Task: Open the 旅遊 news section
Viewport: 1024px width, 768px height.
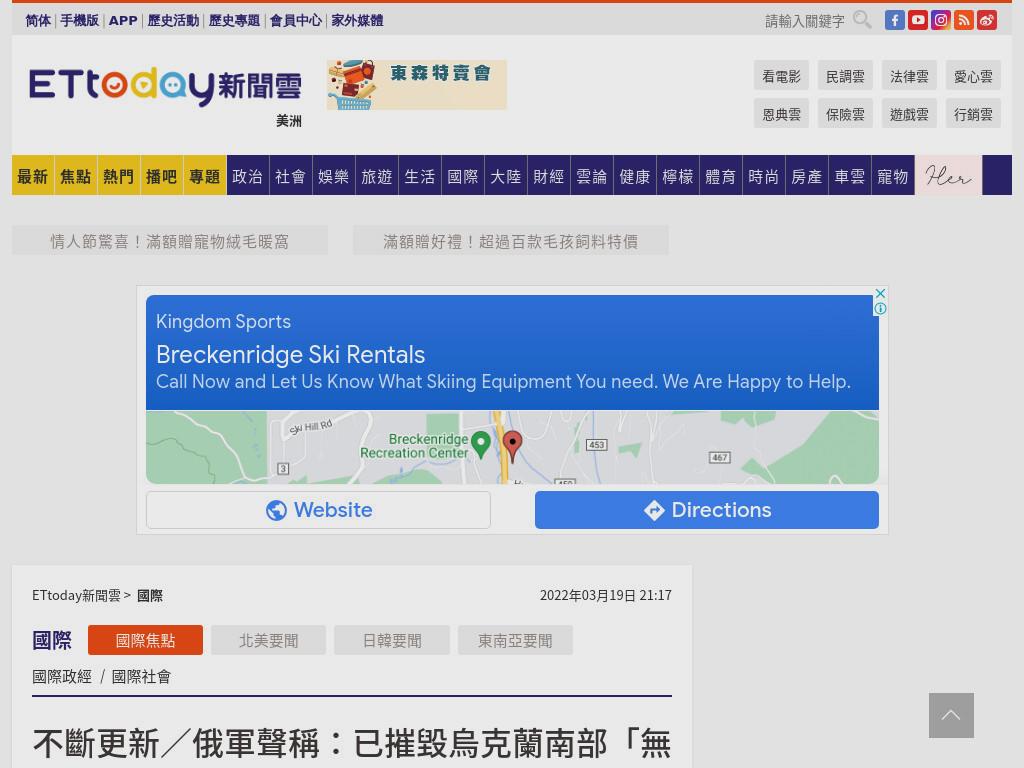Action: point(377,175)
